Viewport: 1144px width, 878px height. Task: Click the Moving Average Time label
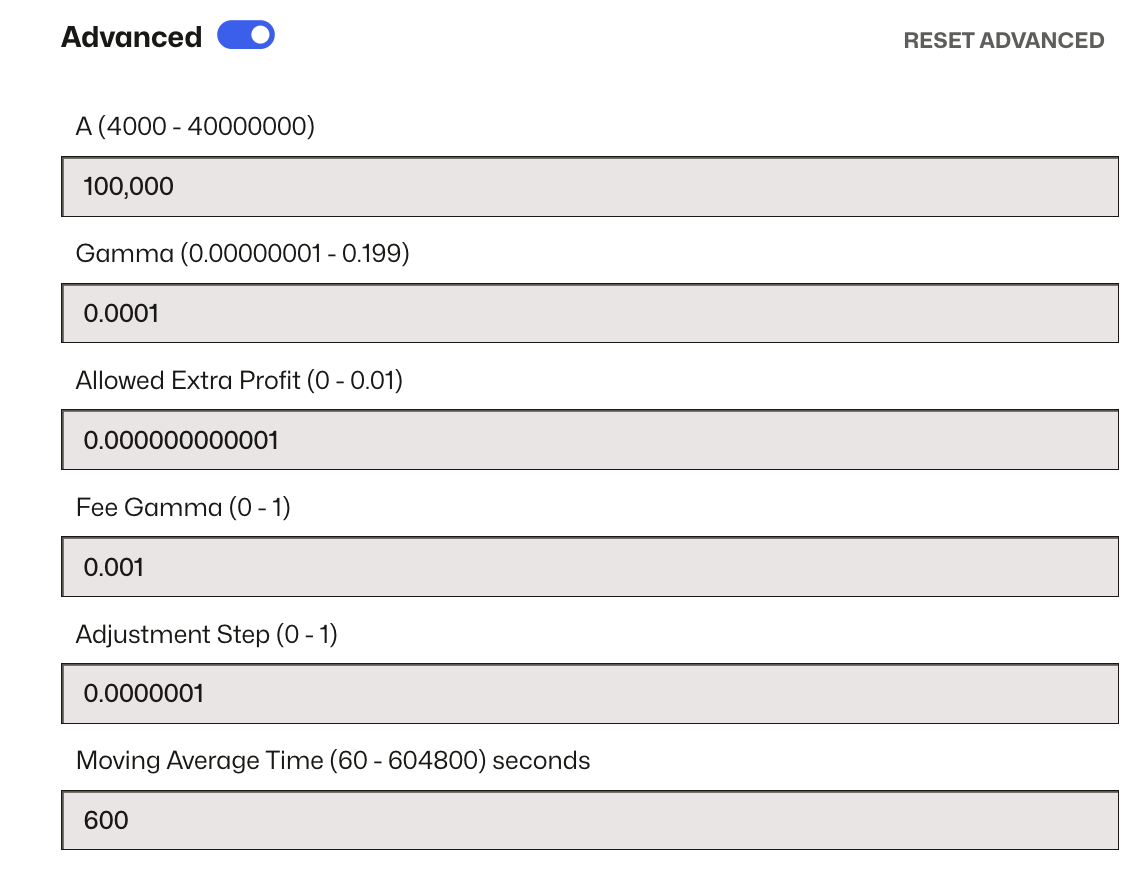point(333,761)
